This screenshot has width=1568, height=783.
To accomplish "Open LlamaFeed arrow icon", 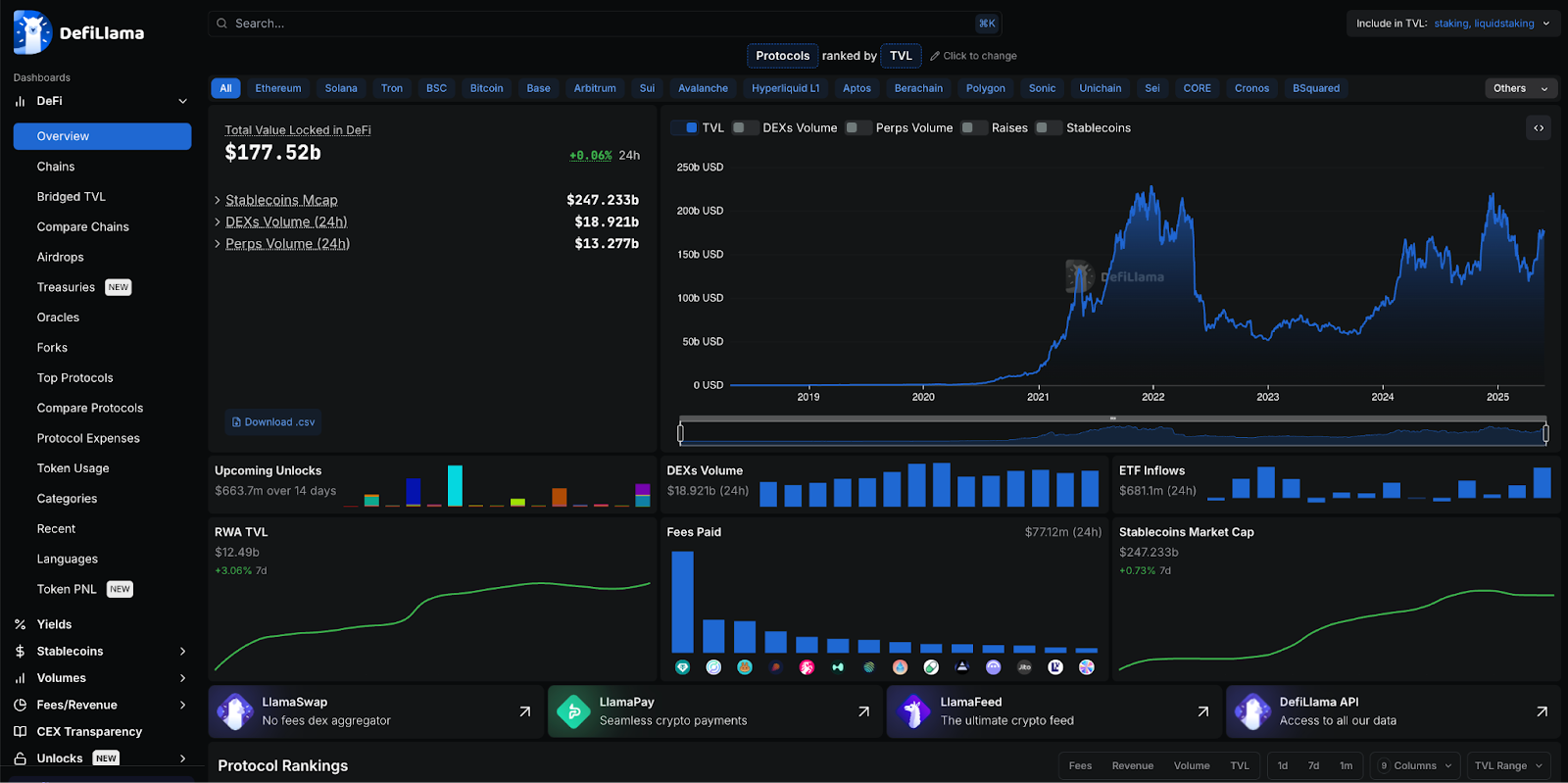I will (1202, 711).
